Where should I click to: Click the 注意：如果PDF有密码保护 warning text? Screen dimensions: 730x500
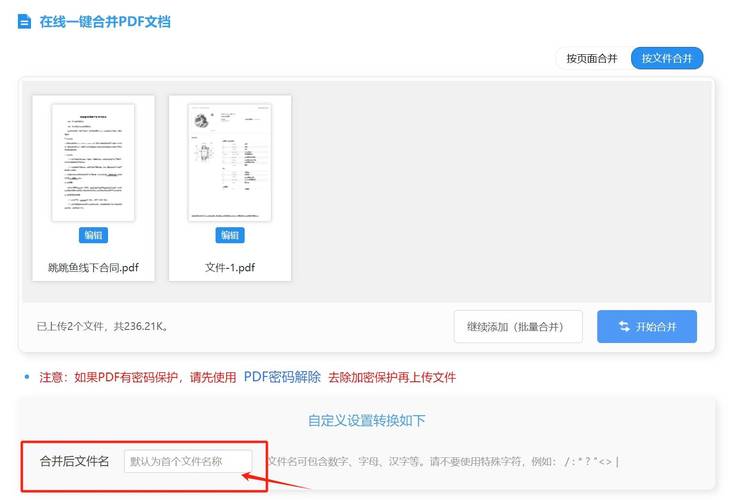pos(138,377)
